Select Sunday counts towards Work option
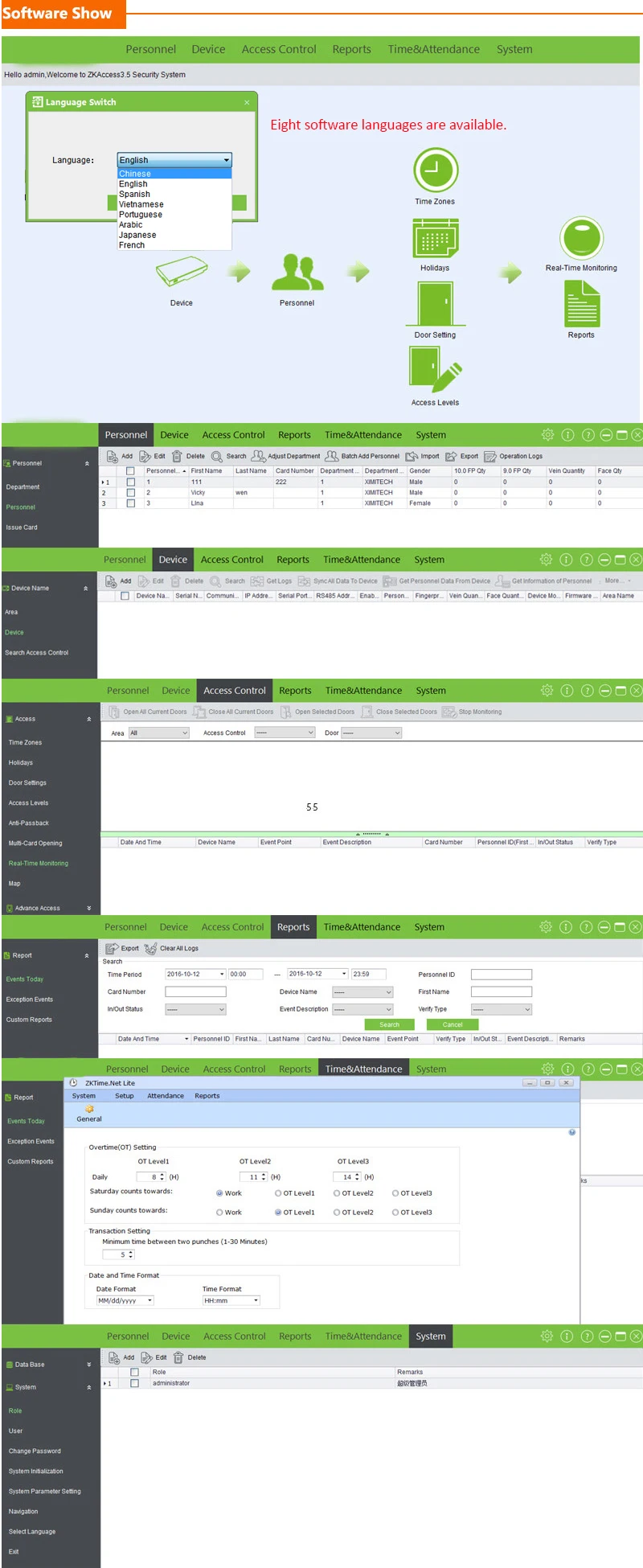This screenshot has width=643, height=1568. pos(219,1213)
